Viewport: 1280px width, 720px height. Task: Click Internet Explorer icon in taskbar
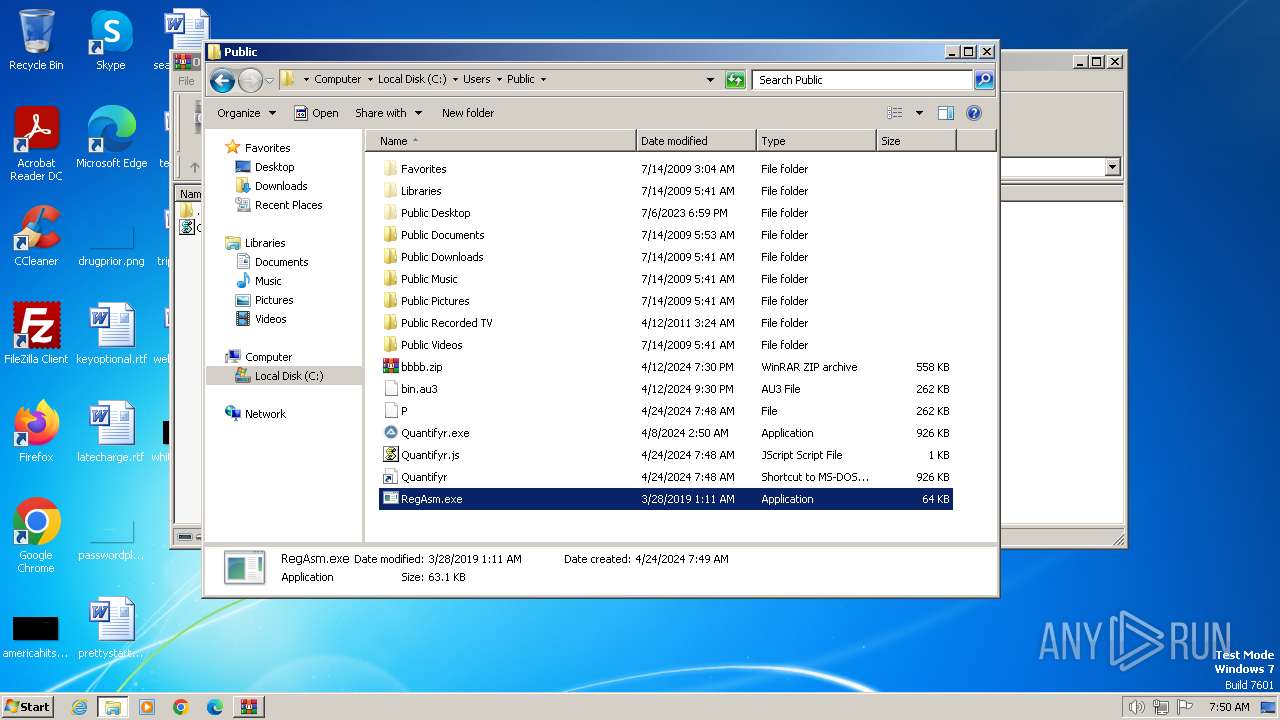pos(79,707)
